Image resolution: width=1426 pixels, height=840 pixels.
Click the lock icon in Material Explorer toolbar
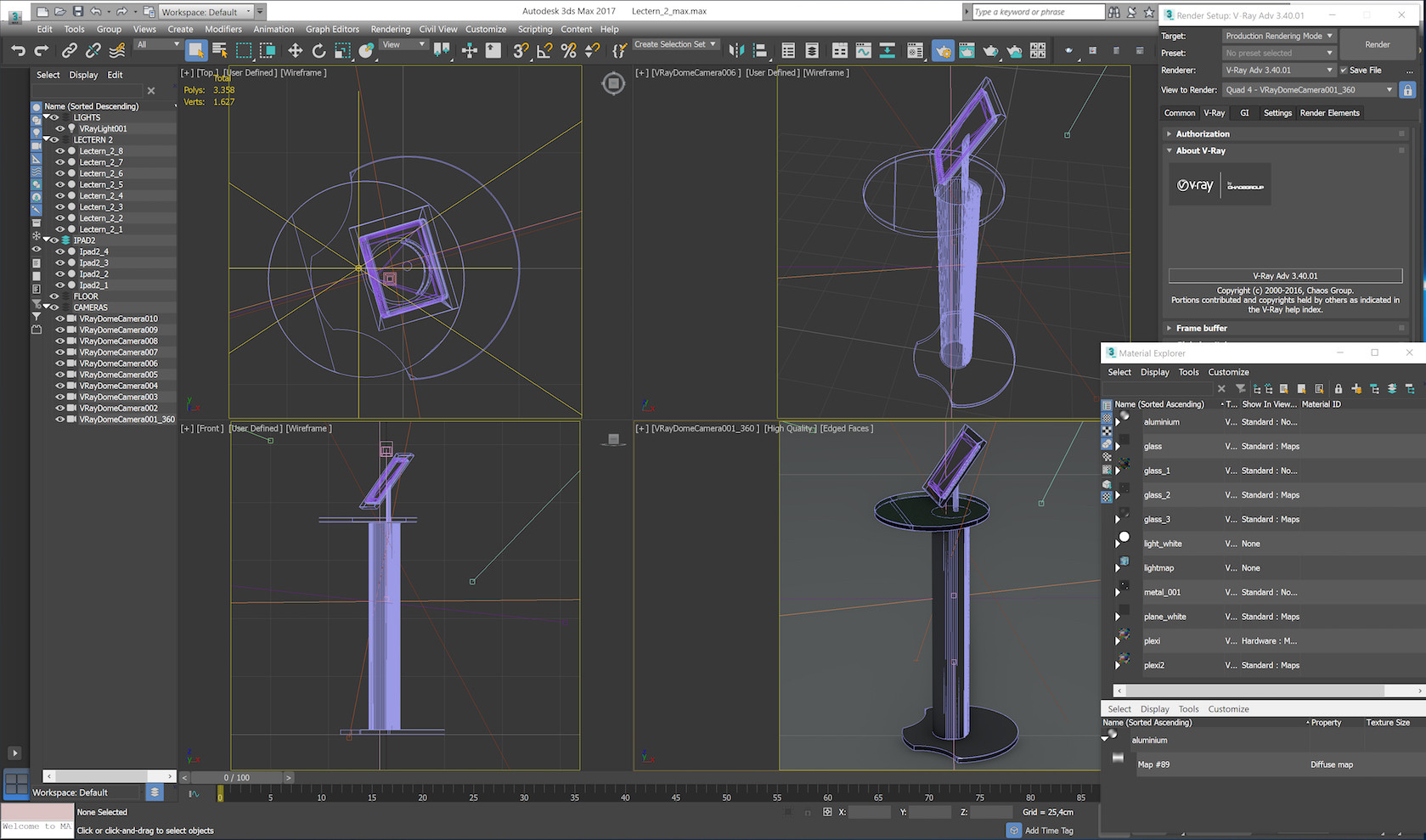tap(1339, 388)
